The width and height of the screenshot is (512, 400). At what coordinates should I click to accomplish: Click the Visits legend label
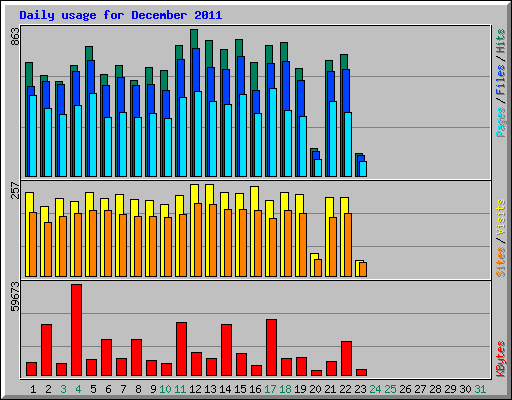[x=501, y=217]
